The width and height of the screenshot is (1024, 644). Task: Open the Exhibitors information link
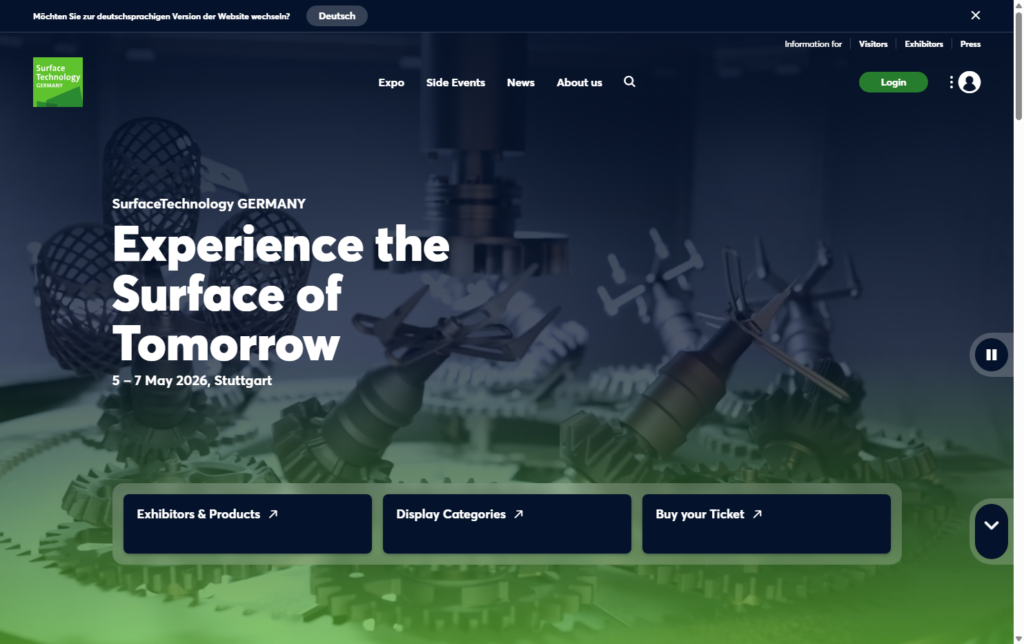pyautogui.click(x=924, y=44)
